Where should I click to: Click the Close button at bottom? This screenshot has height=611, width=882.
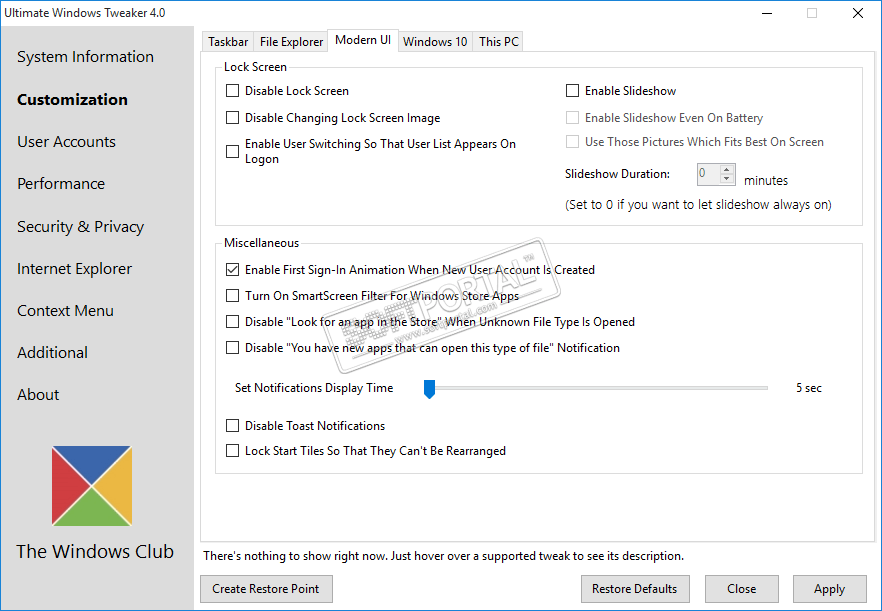[741, 589]
